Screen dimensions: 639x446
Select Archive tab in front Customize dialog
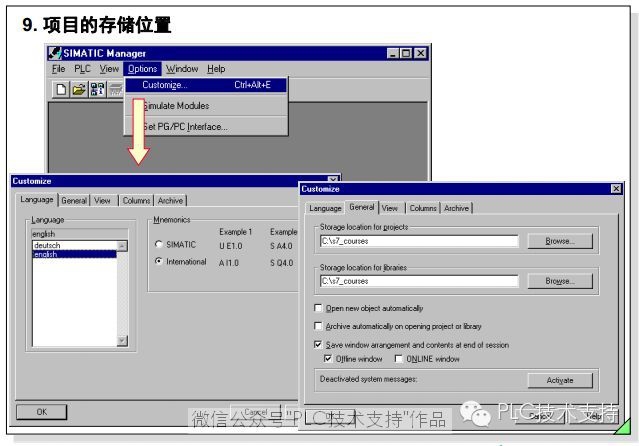[456, 208]
